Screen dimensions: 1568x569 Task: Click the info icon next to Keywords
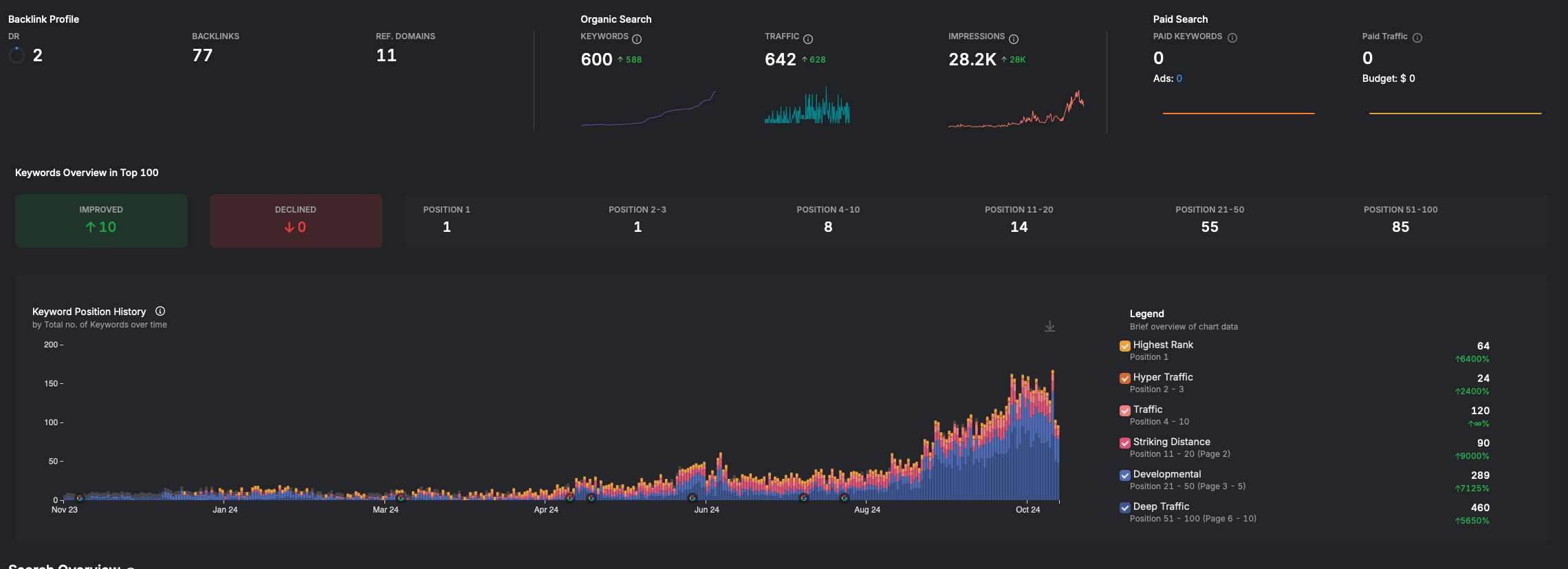(637, 39)
